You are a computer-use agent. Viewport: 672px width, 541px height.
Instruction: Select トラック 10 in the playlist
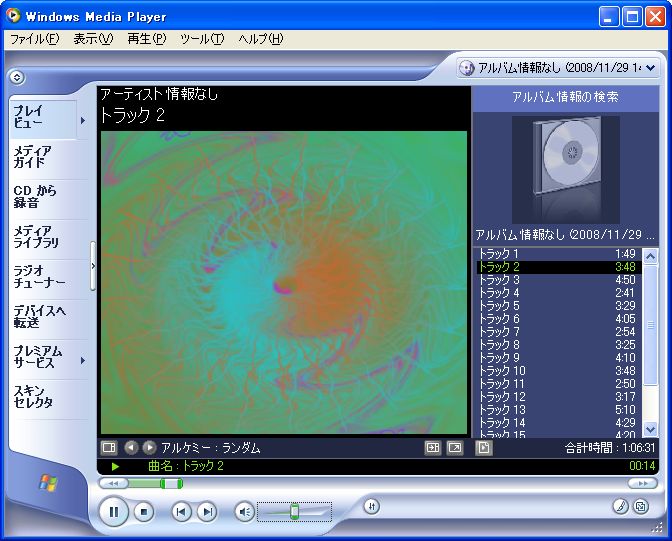tap(559, 371)
